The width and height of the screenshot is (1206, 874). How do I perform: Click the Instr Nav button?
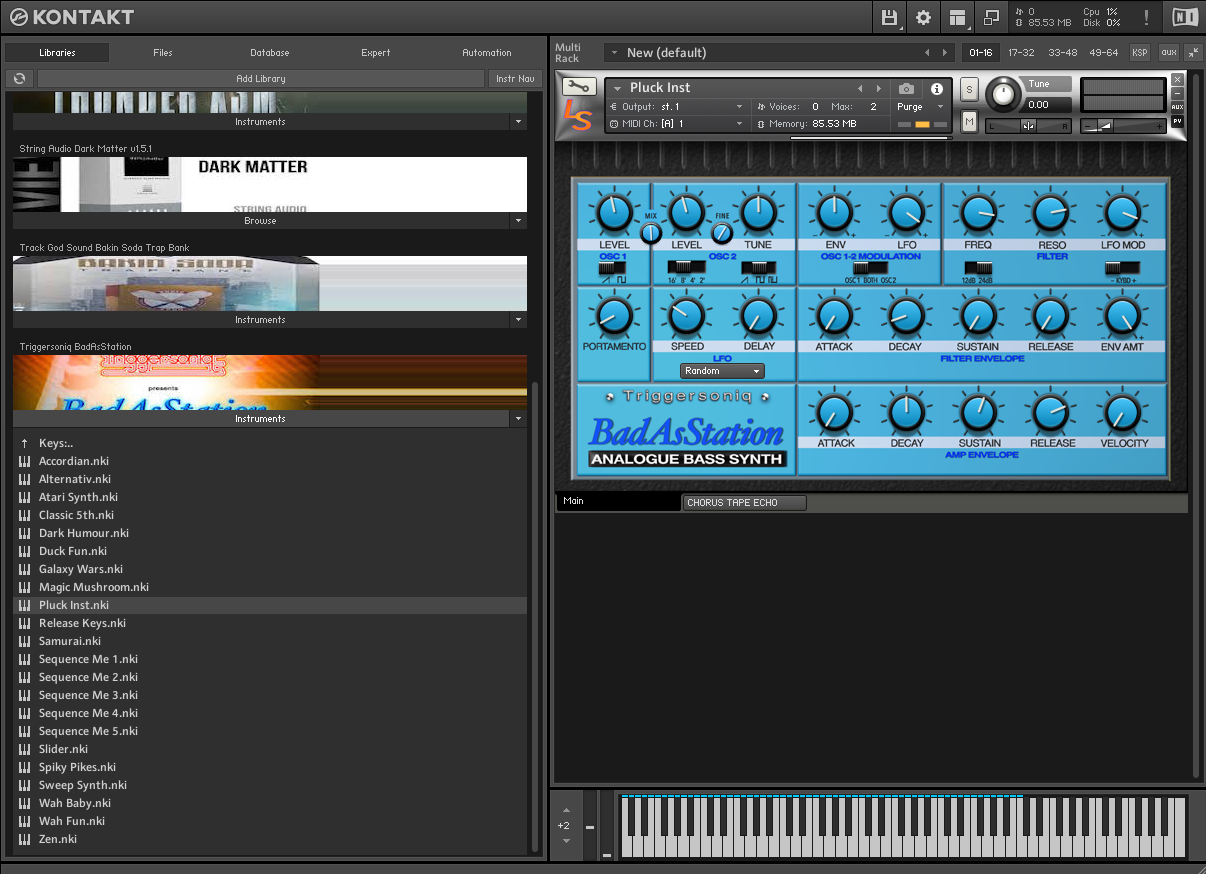point(515,78)
